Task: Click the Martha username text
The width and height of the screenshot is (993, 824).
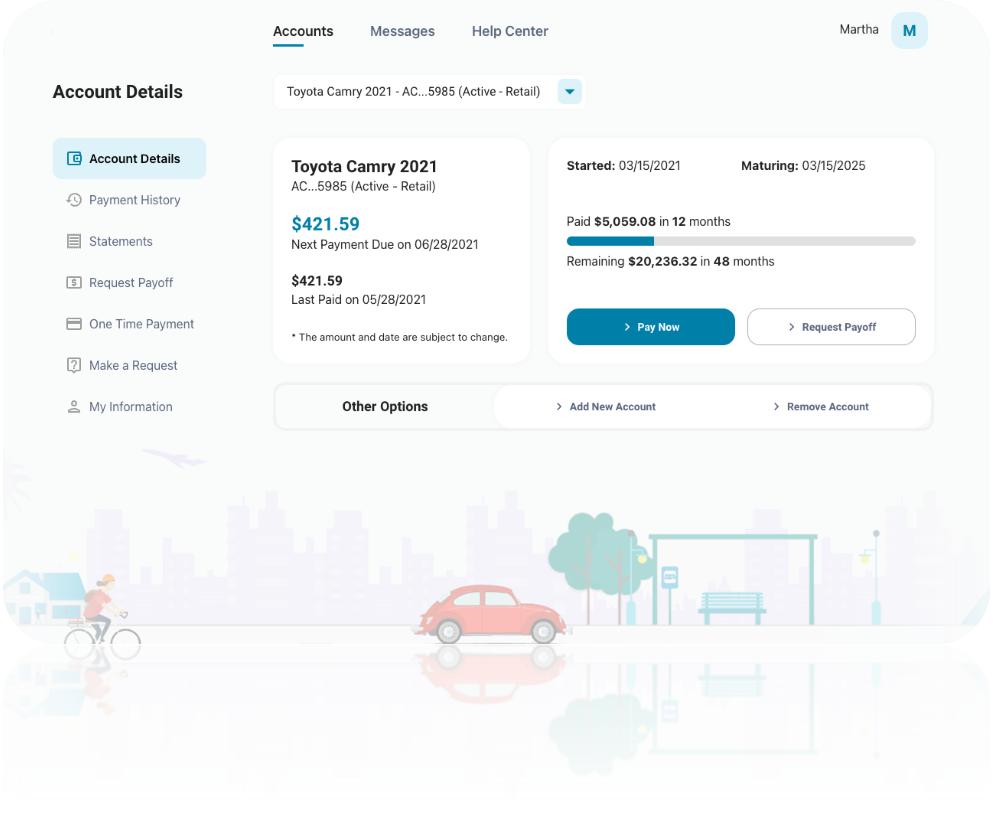Action: [859, 30]
